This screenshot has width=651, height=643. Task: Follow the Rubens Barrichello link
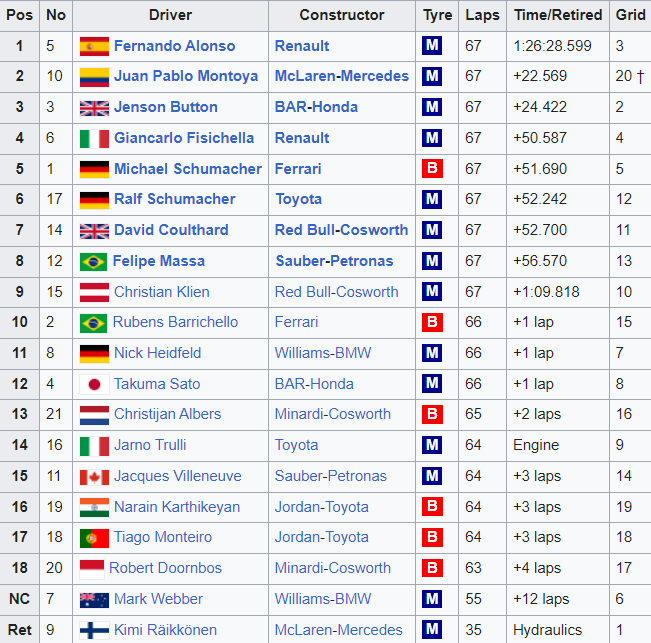[x=175, y=322]
